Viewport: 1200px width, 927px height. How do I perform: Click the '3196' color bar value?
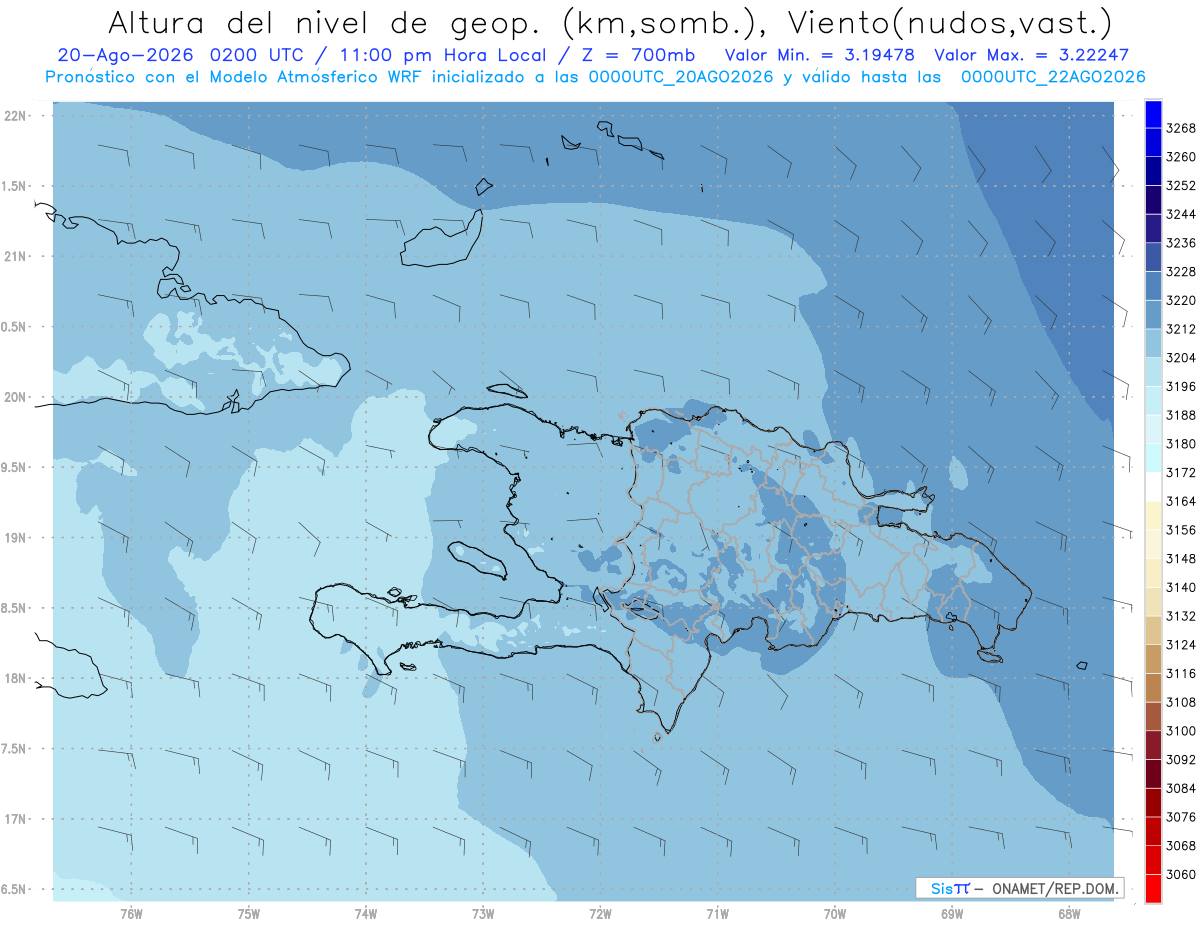click(x=1181, y=386)
